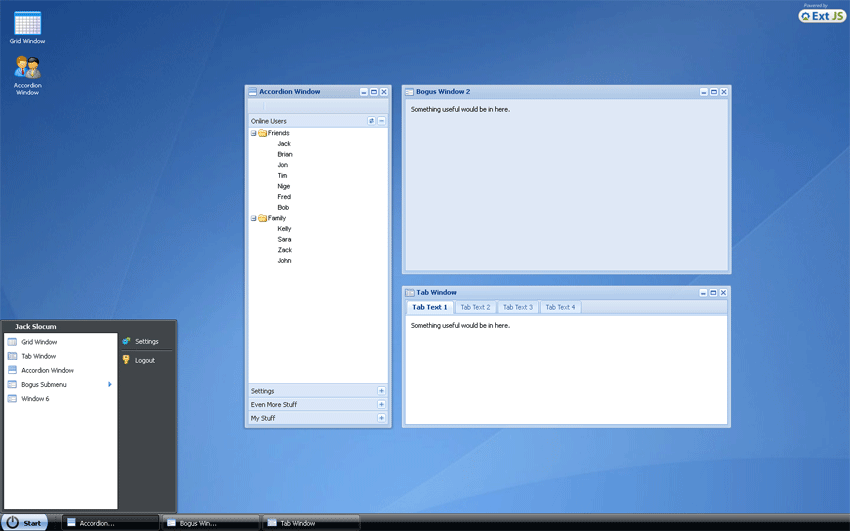
Task: Select Nige in the Friends list
Action: point(284,186)
